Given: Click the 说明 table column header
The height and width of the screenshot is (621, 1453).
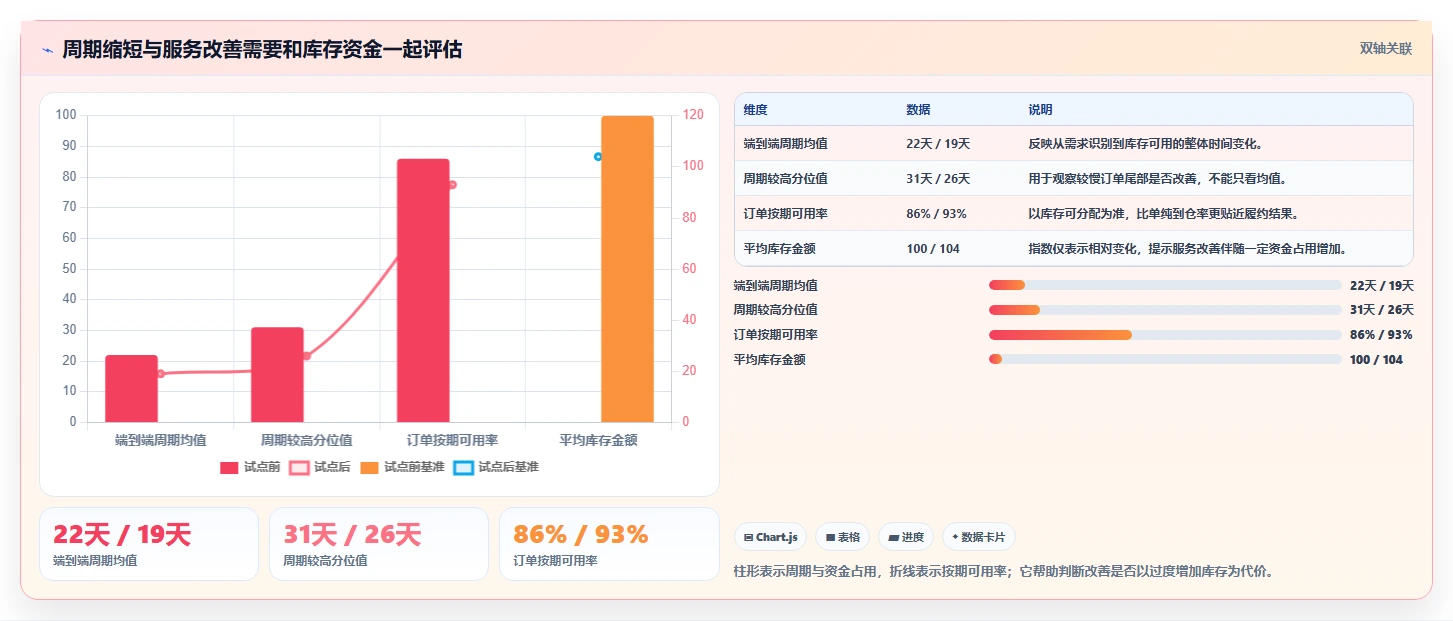Looking at the screenshot, I should 1040,110.
